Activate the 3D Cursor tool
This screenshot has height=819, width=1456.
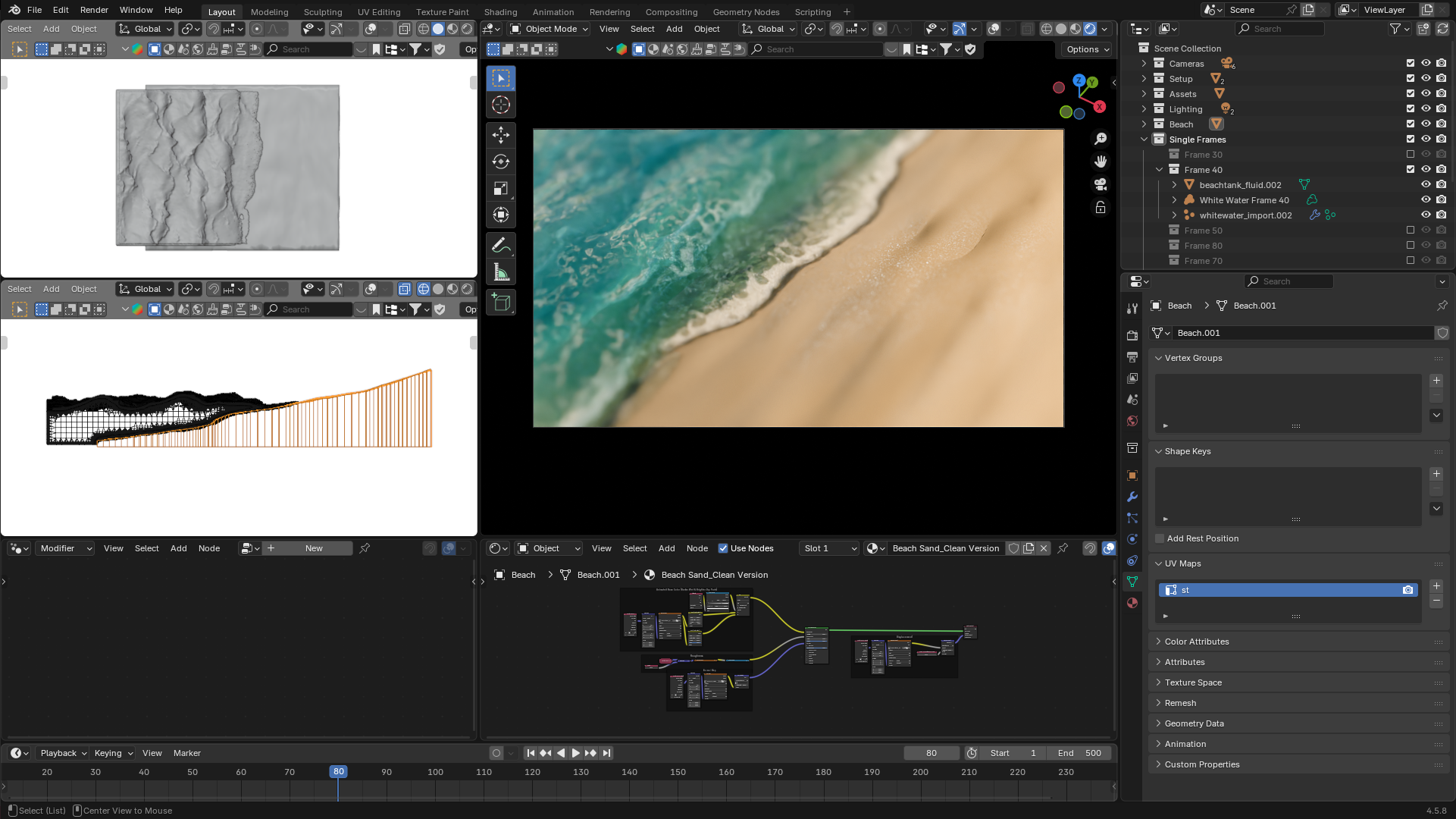501,105
